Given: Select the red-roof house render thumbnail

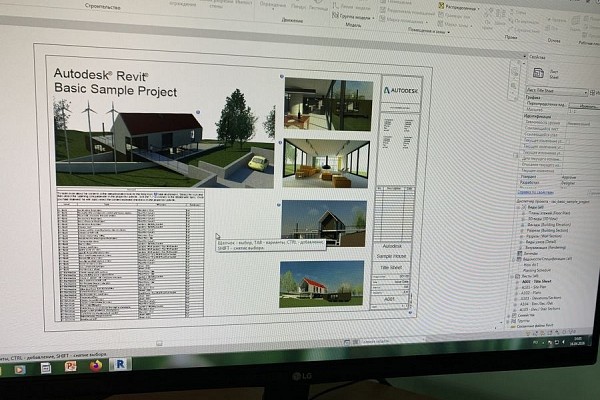Looking at the screenshot, I should tap(322, 283).
